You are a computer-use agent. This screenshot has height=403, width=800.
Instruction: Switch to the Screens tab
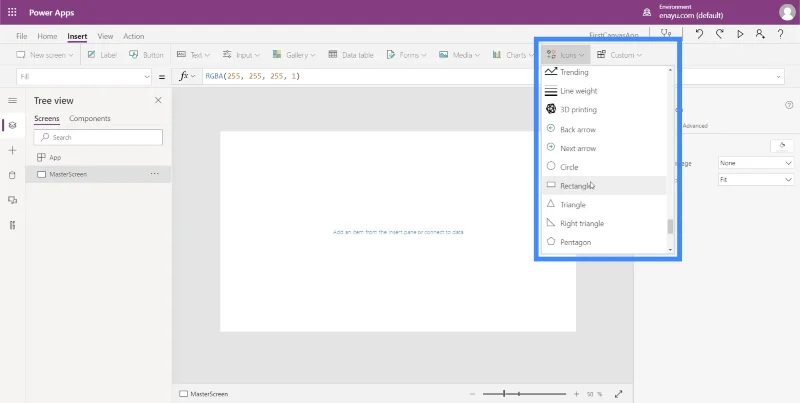pos(46,118)
